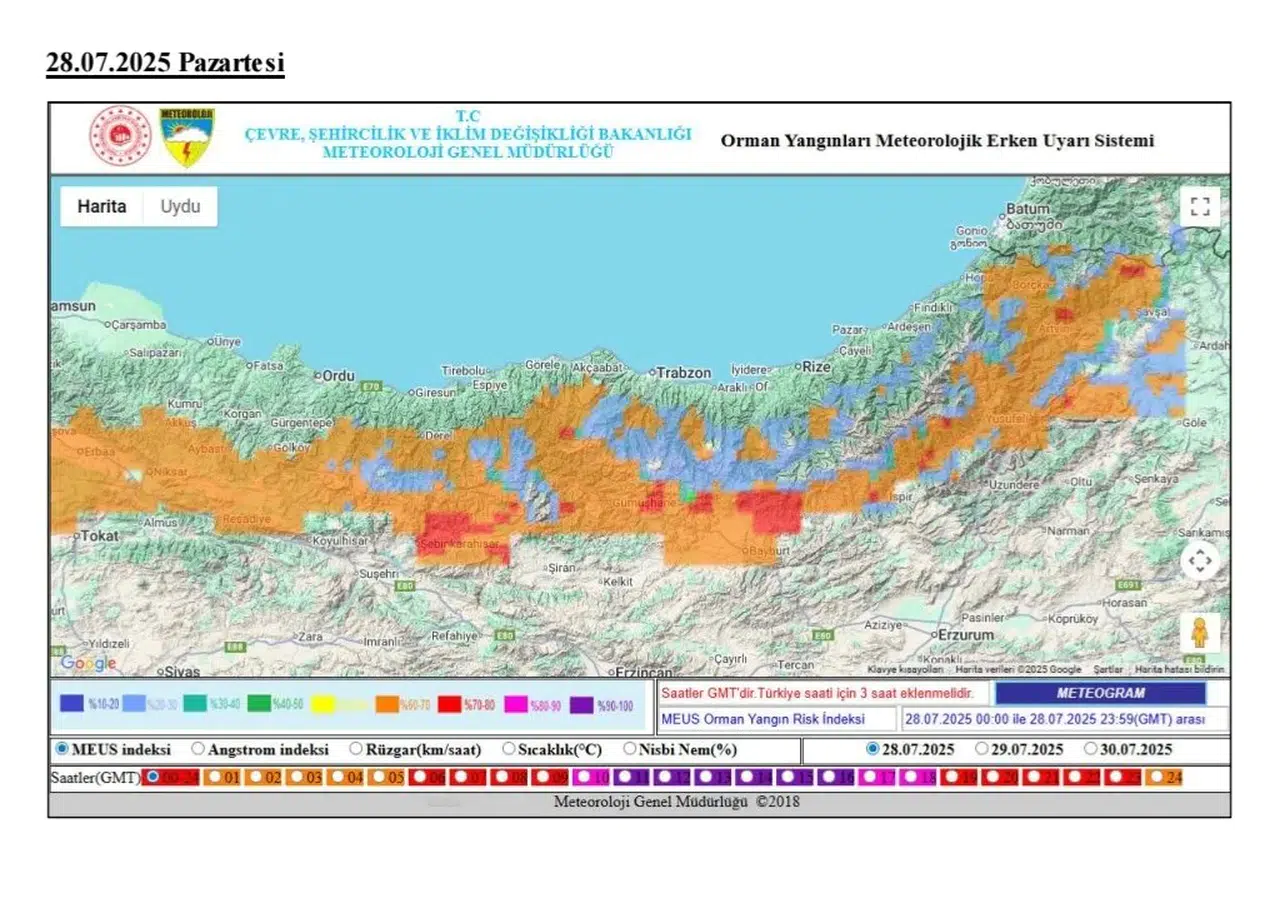1280x903 pixels.
Task: Click the map camera controls compass icon
Action: pos(1200,561)
